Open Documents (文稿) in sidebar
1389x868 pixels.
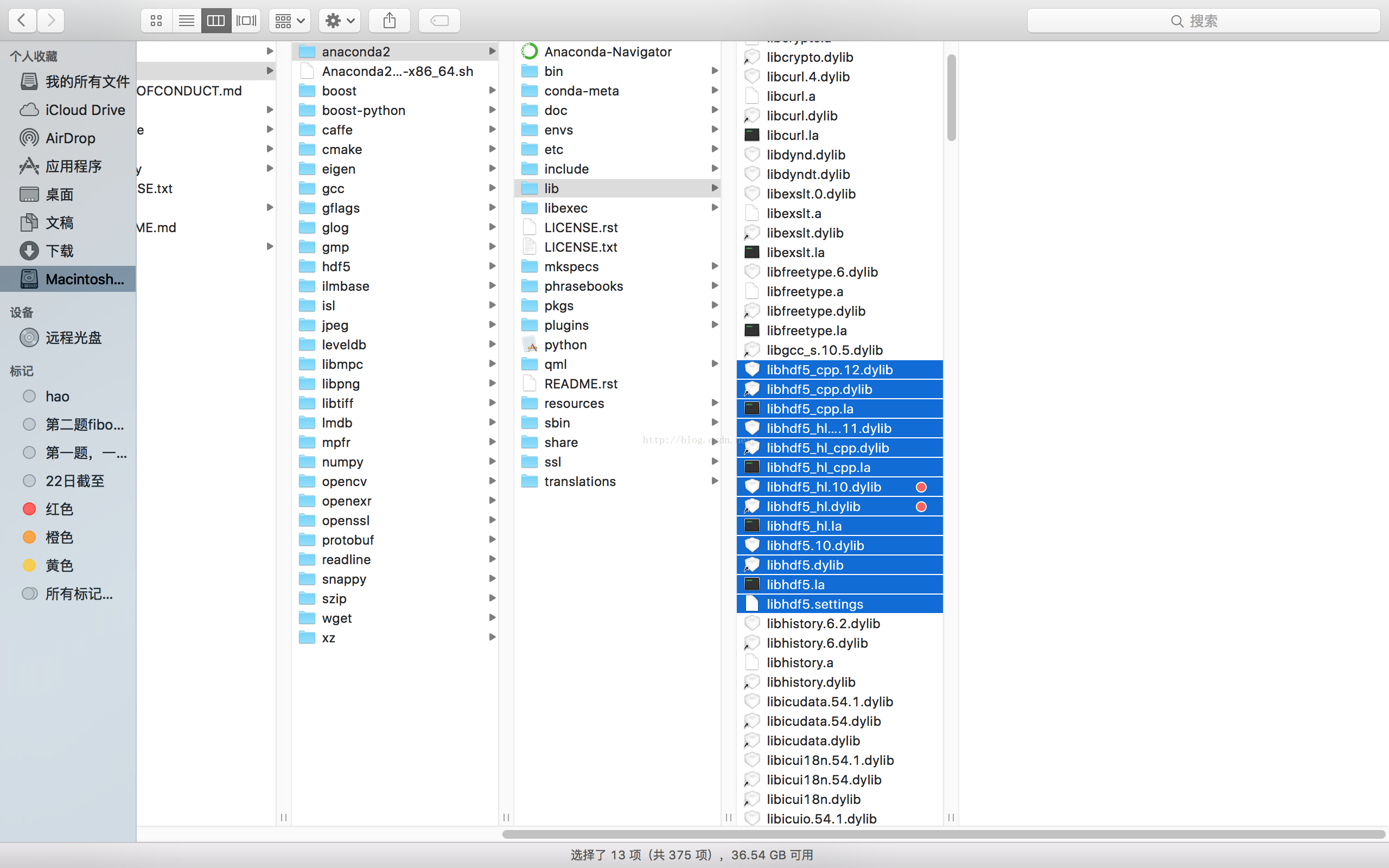68,222
